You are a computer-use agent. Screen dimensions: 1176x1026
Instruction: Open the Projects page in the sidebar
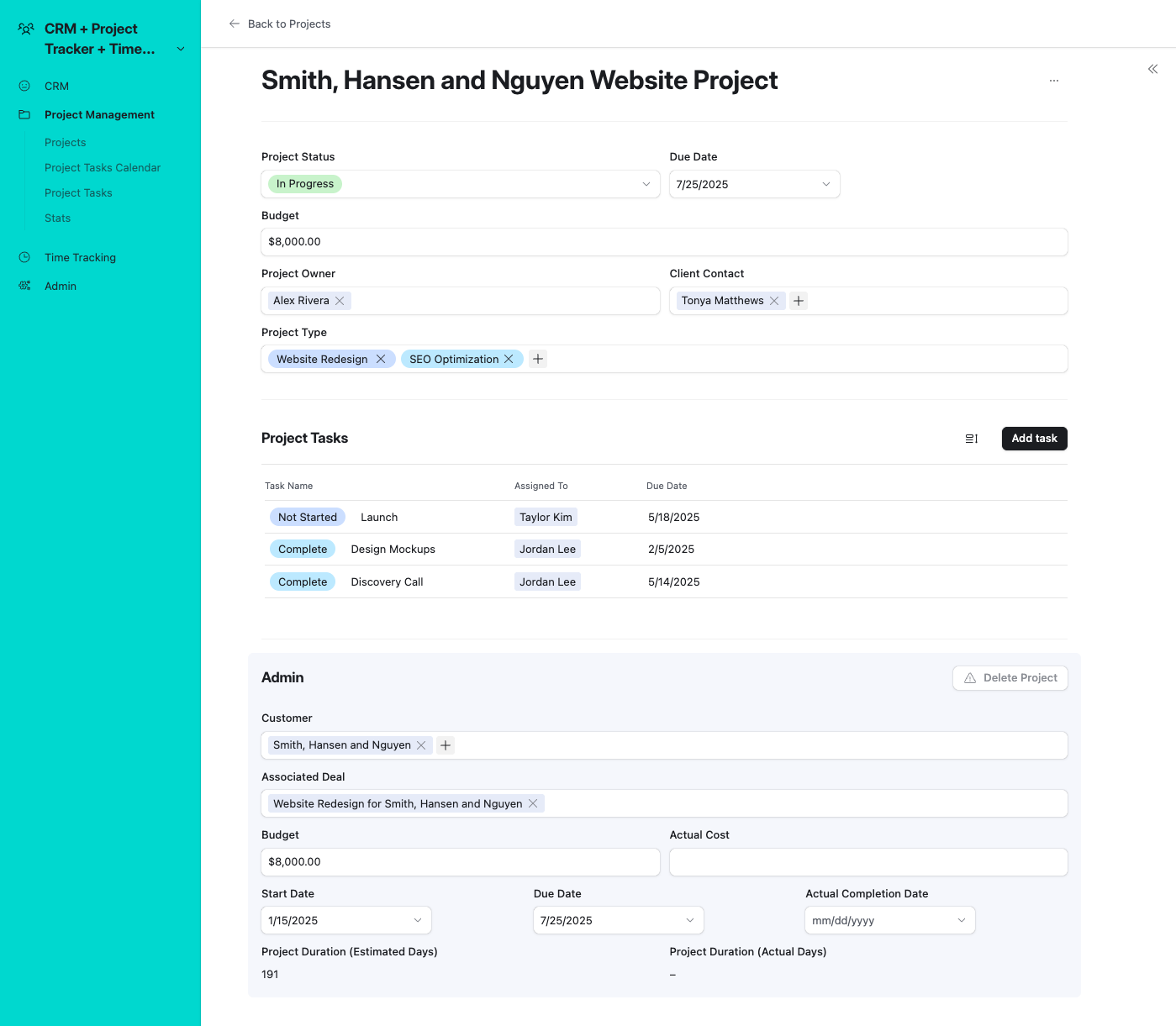(65, 142)
